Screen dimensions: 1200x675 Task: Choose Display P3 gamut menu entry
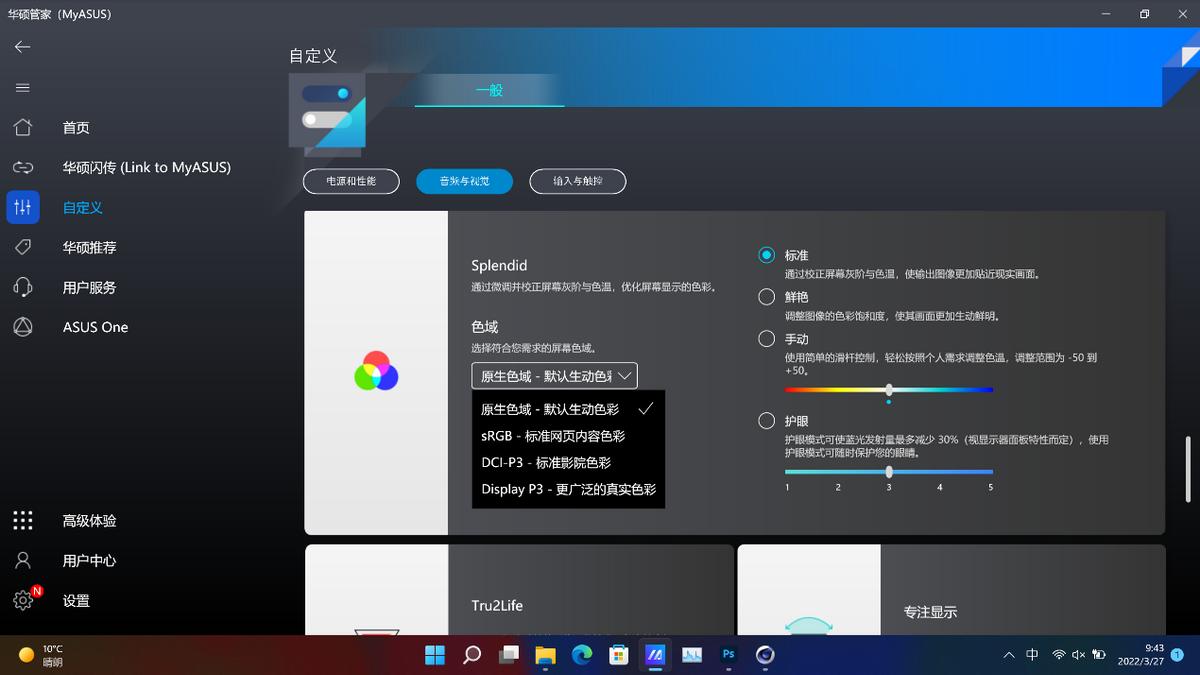coord(568,490)
